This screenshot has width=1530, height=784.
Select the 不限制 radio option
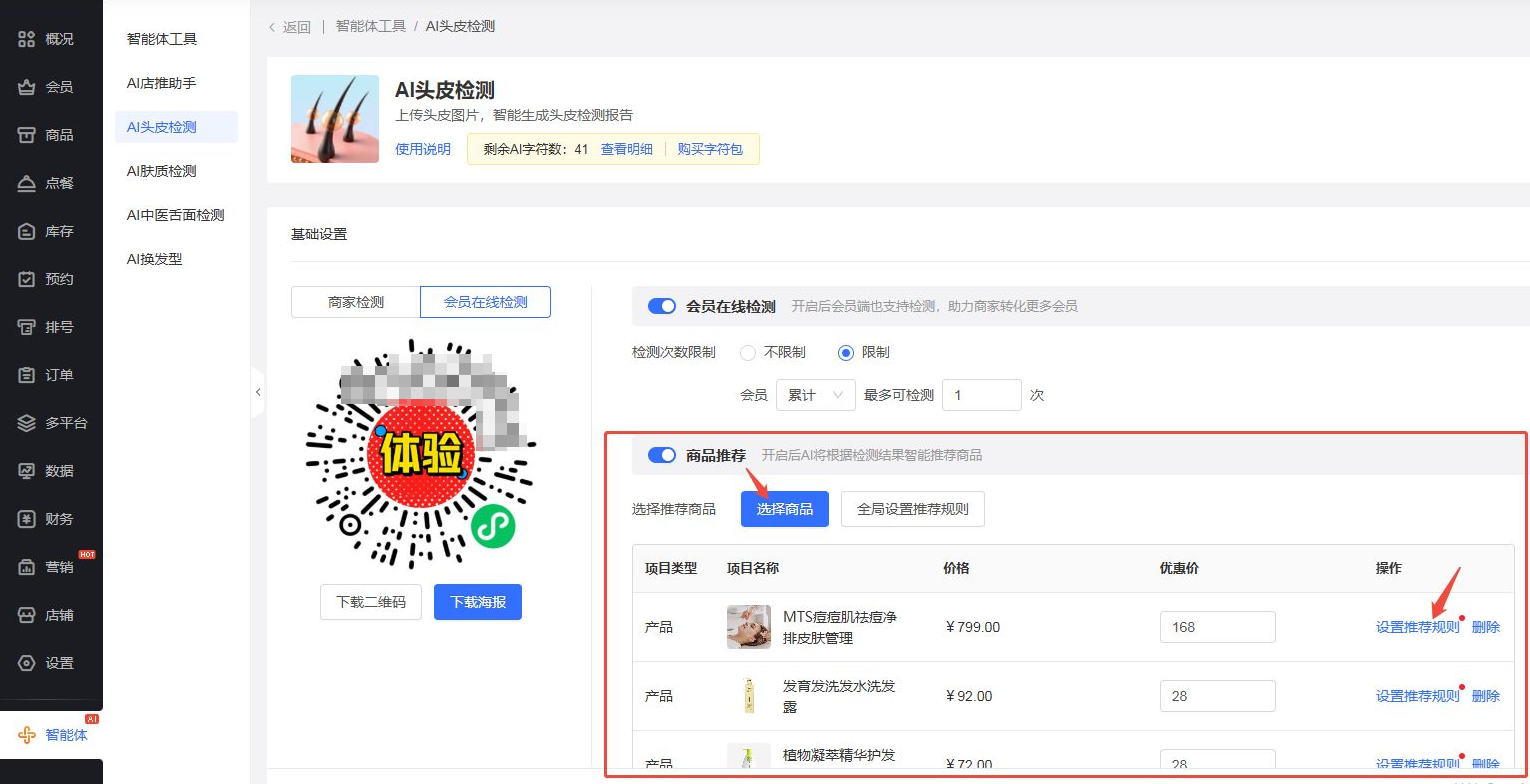click(748, 352)
